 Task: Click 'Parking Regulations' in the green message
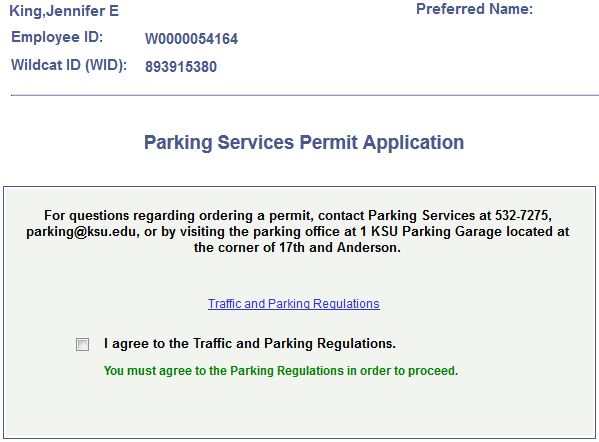287,371
